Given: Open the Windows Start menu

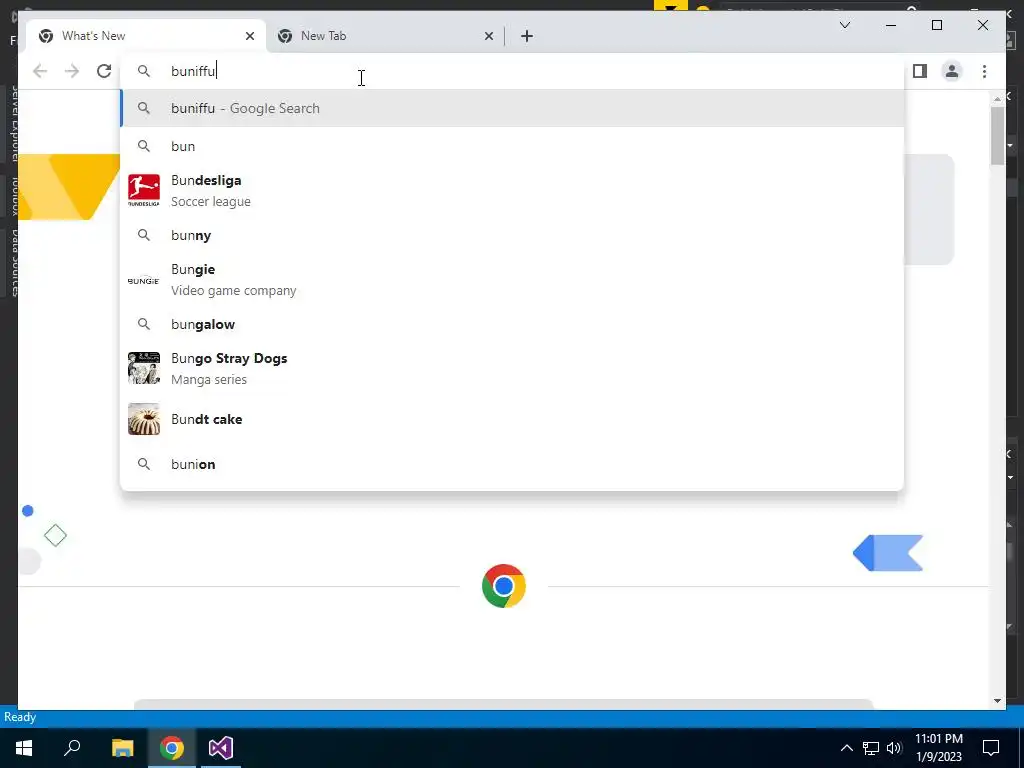Looking at the screenshot, I should (24, 748).
